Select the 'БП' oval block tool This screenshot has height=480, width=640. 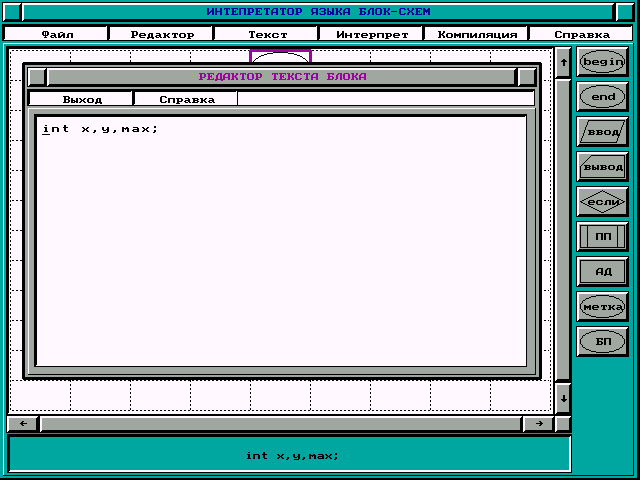tap(603, 341)
